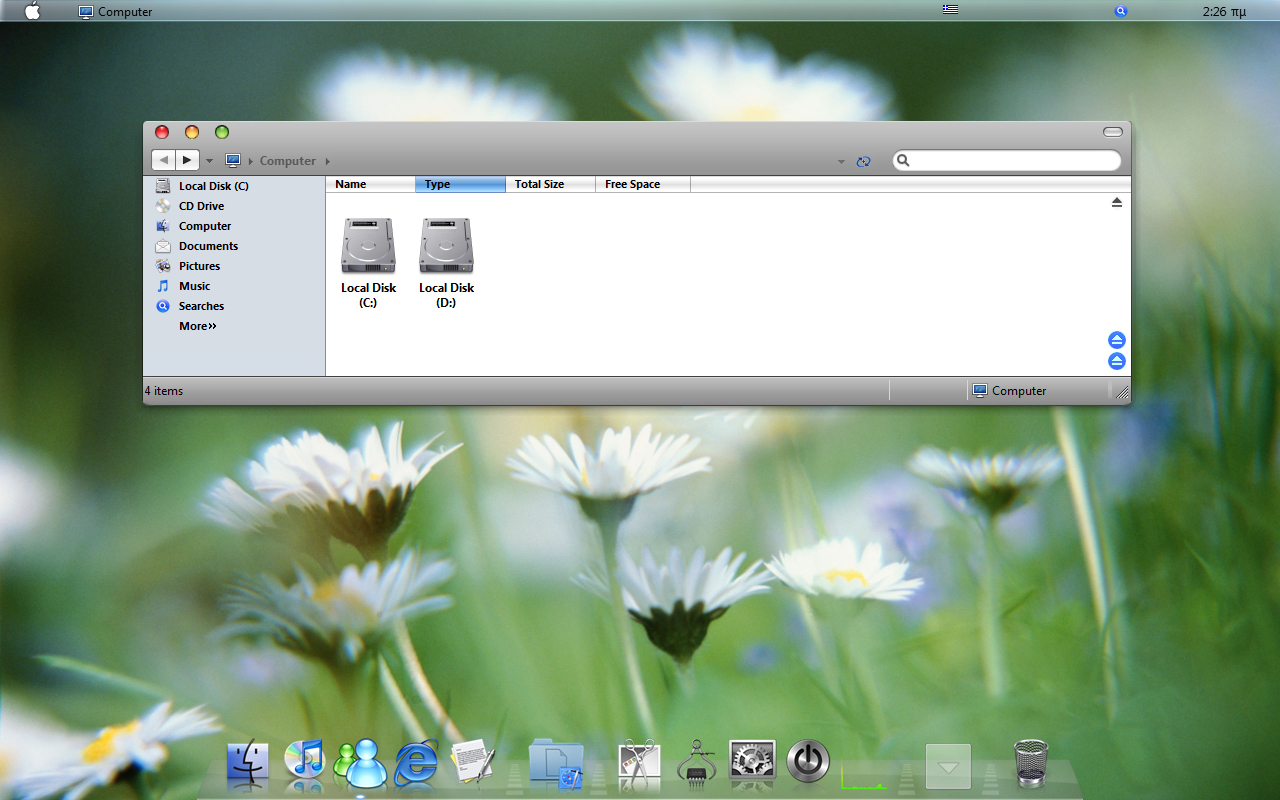Sort by the Free Space column header
Image resolution: width=1280 pixels, height=800 pixels.
click(x=642, y=184)
